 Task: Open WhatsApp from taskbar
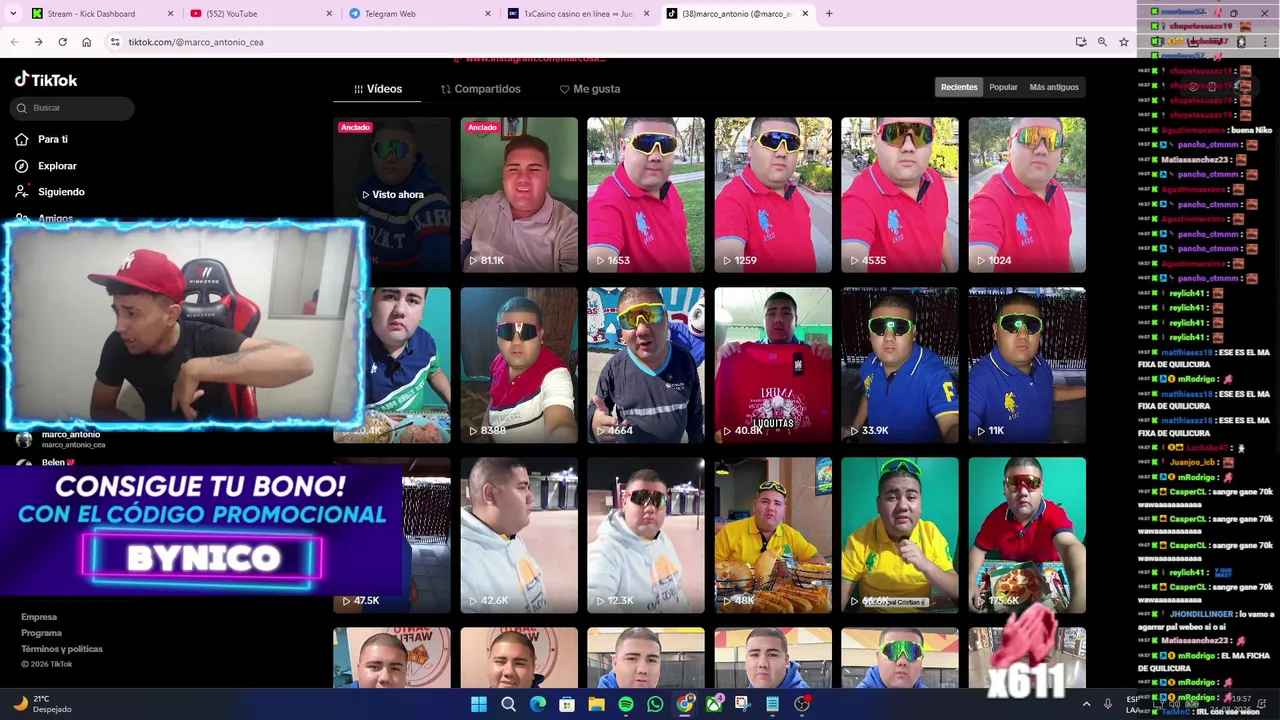[x=655, y=704]
